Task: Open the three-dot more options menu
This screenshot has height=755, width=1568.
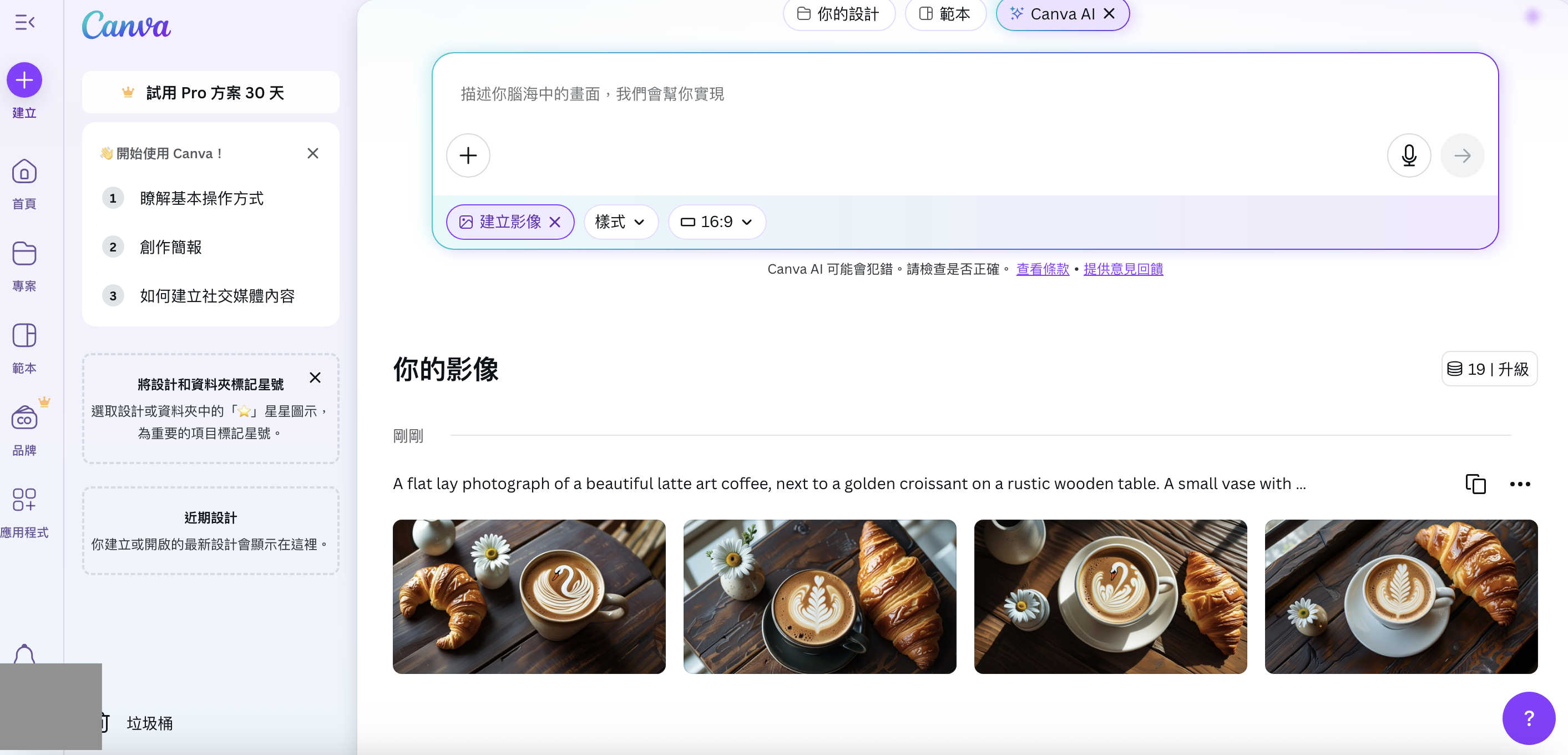Action: pos(1519,484)
